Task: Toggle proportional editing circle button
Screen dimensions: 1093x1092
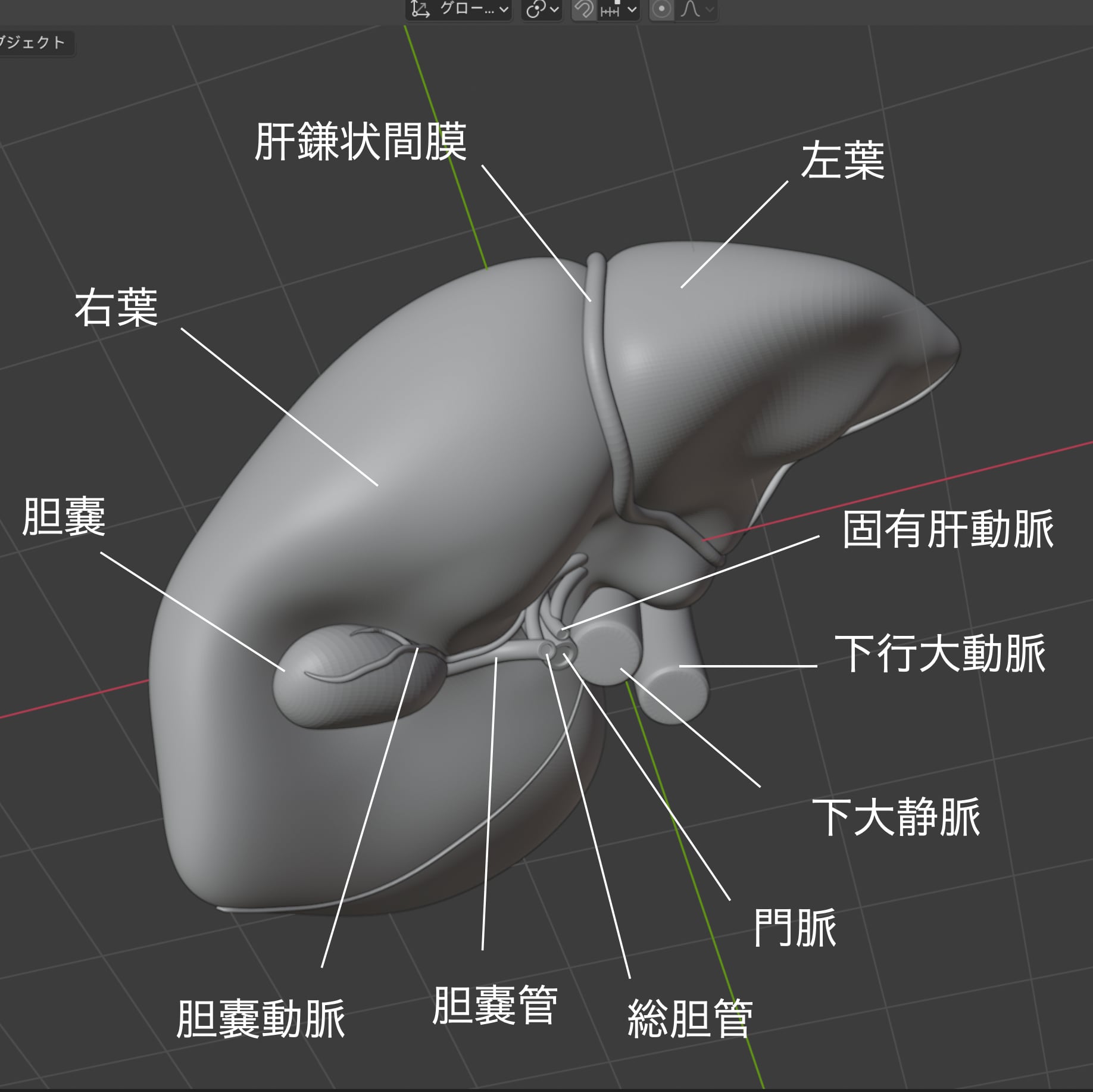Action: 661,10
